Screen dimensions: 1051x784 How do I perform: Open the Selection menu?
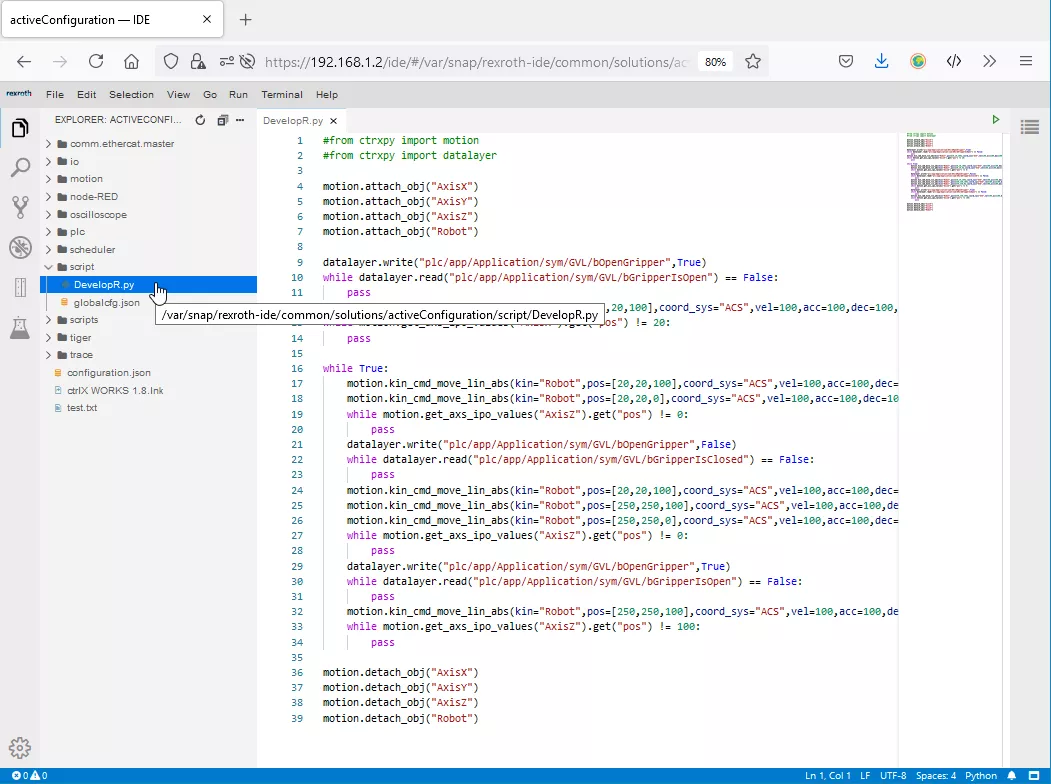pos(131,95)
